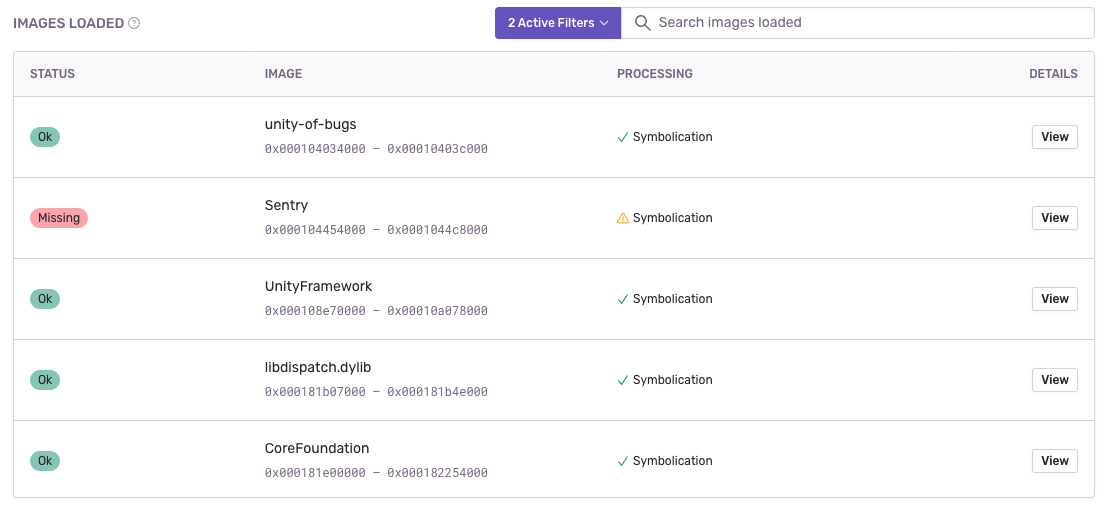This screenshot has width=1118, height=526.
Task: Click the CoreFoundation address range
Action: pos(376,473)
